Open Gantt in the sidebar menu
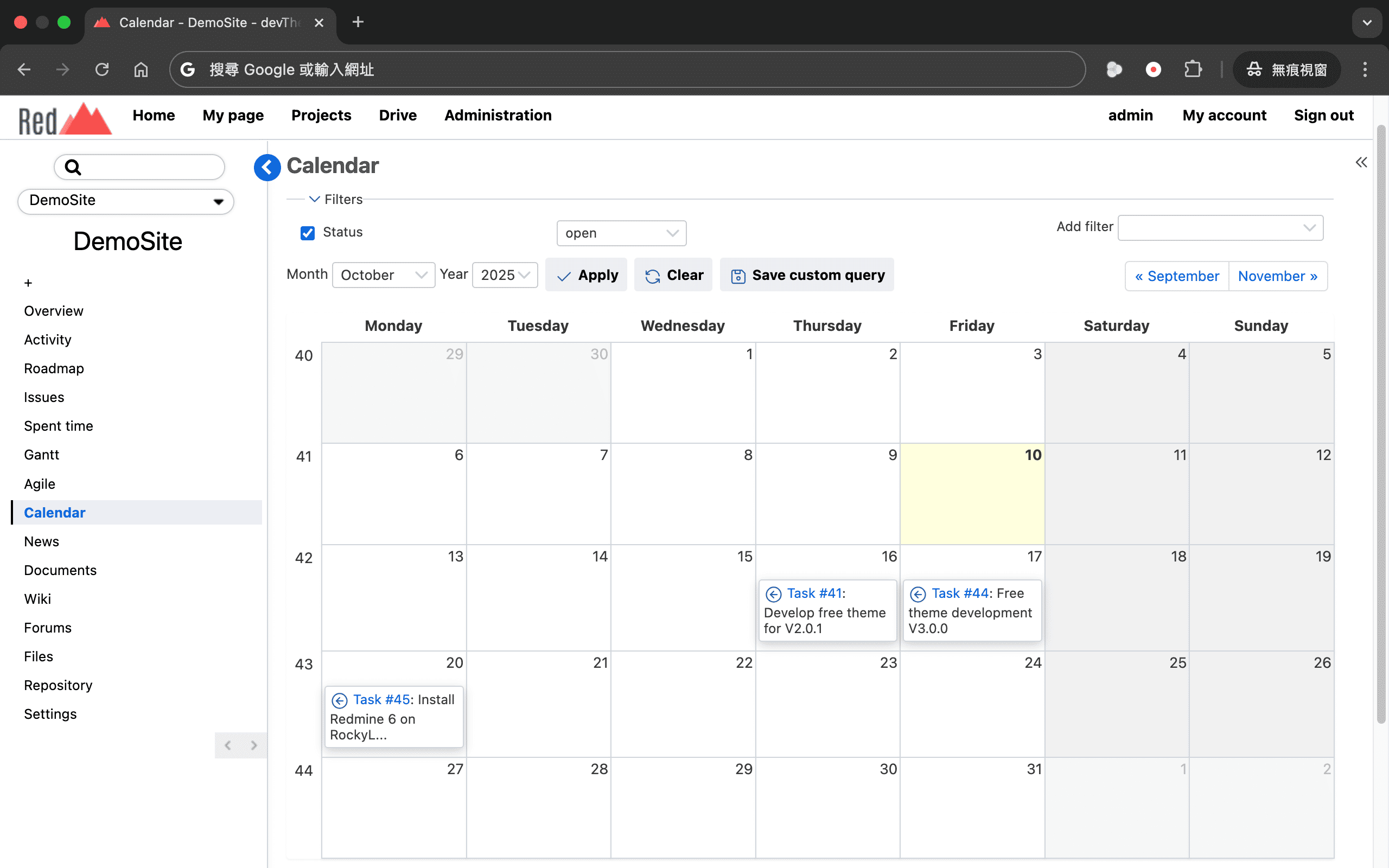Viewport: 1389px width, 868px height. (x=41, y=455)
